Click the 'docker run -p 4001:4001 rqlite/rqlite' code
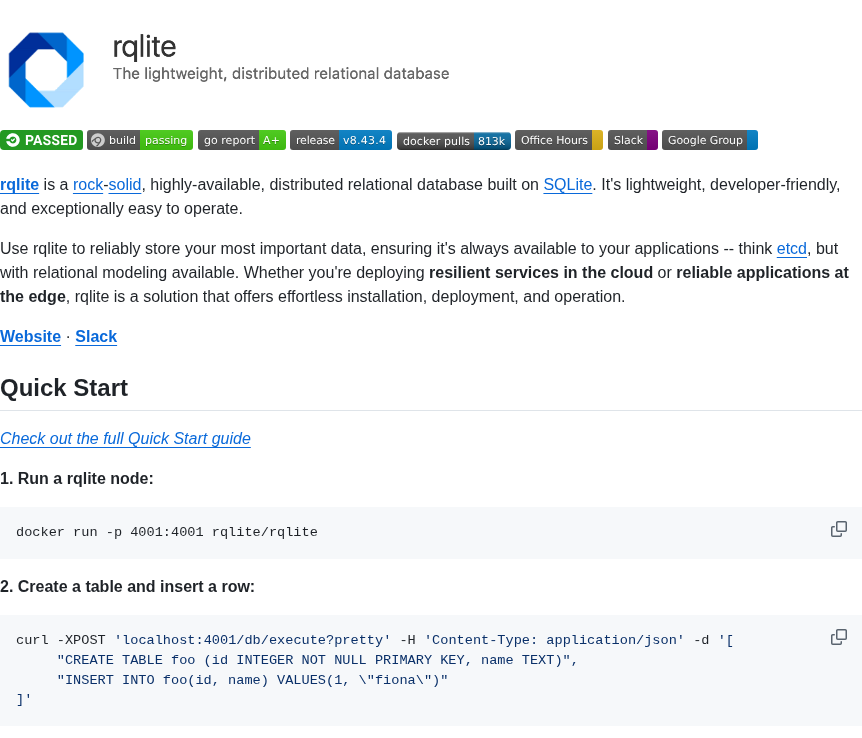 click(167, 532)
